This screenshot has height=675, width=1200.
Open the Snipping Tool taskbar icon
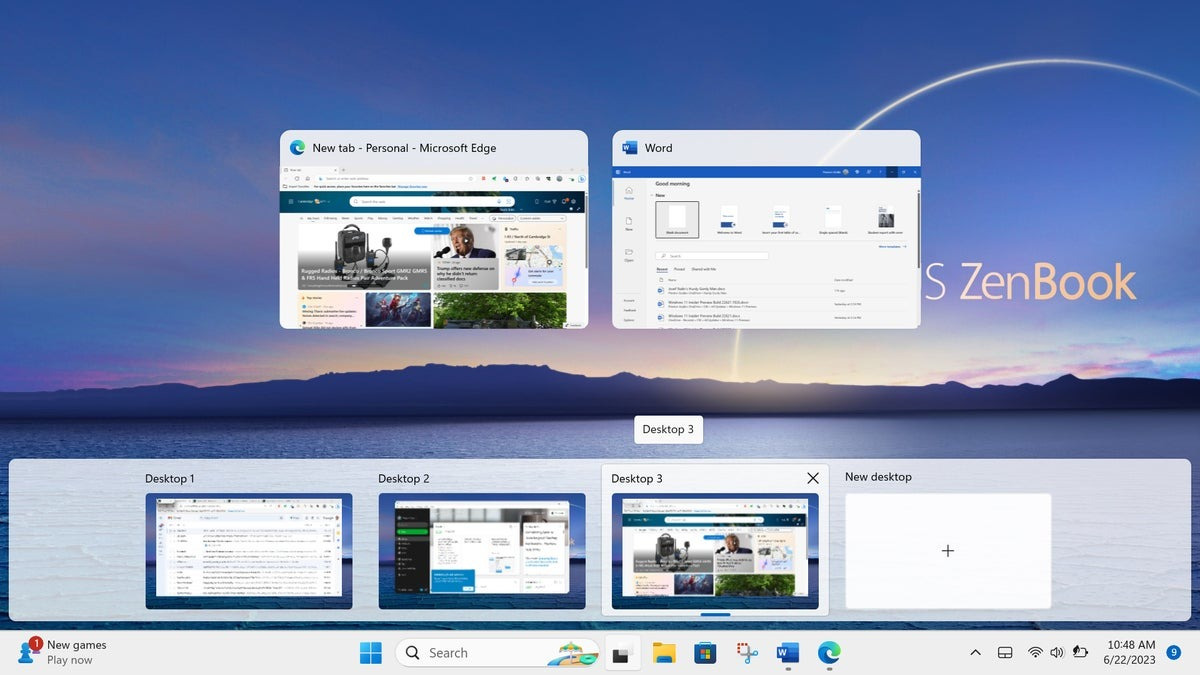click(746, 653)
